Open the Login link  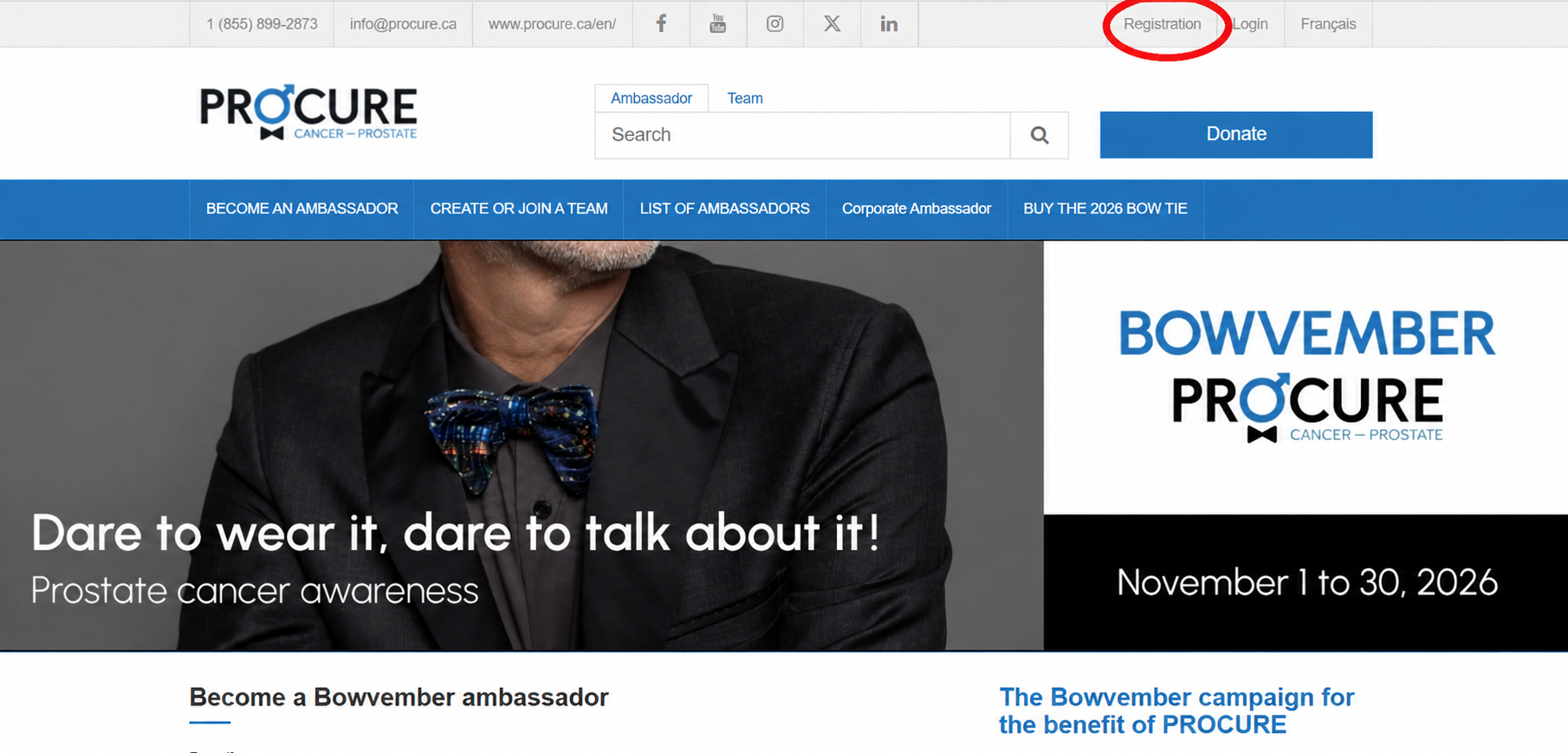(1250, 24)
